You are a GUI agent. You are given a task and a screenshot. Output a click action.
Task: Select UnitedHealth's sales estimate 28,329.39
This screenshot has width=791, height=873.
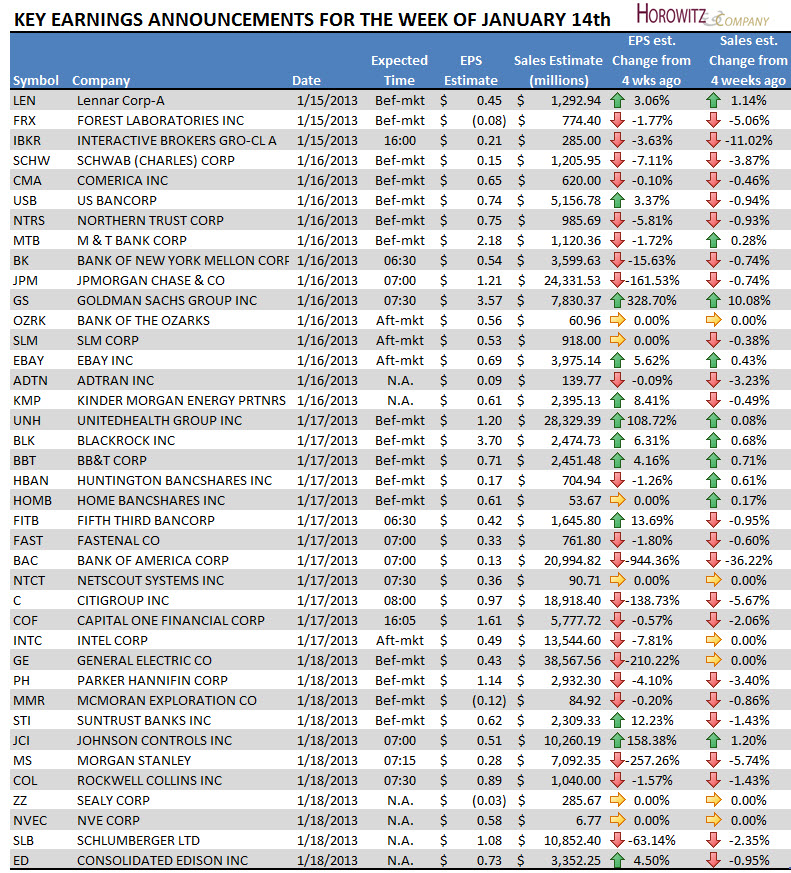pos(572,420)
